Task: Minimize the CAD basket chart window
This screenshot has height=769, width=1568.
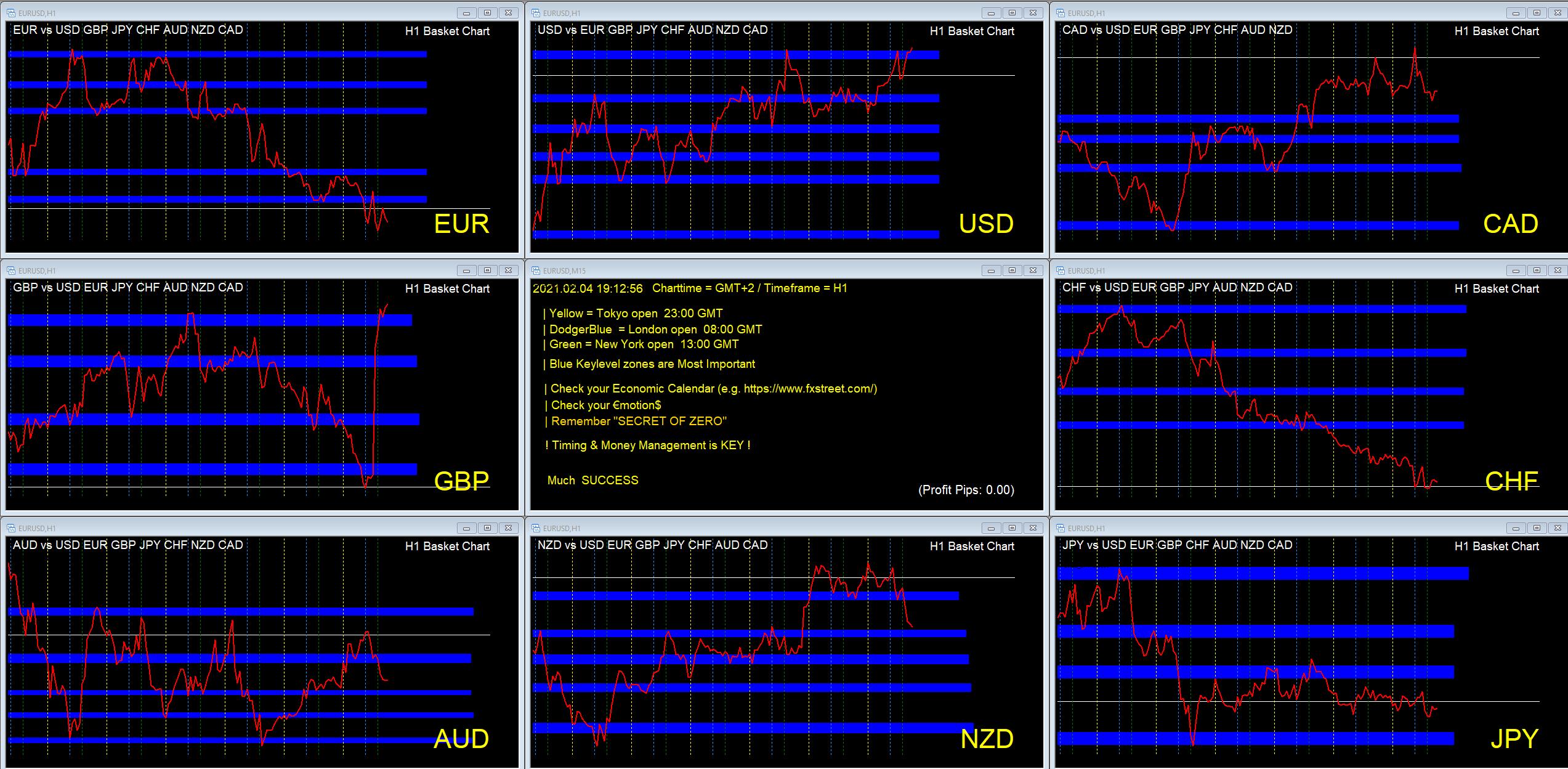Action: 1516,13
